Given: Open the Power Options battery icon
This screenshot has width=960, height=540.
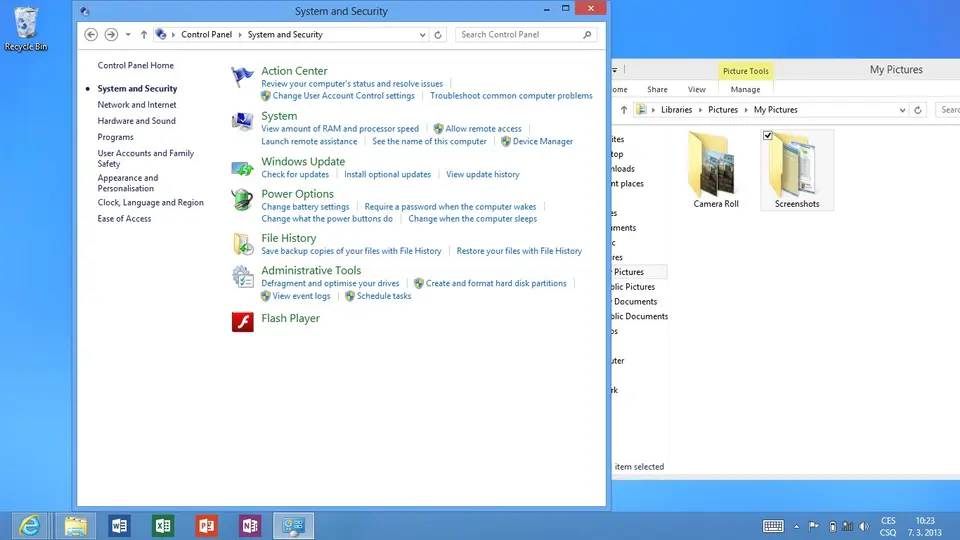Looking at the screenshot, I should pos(242,200).
